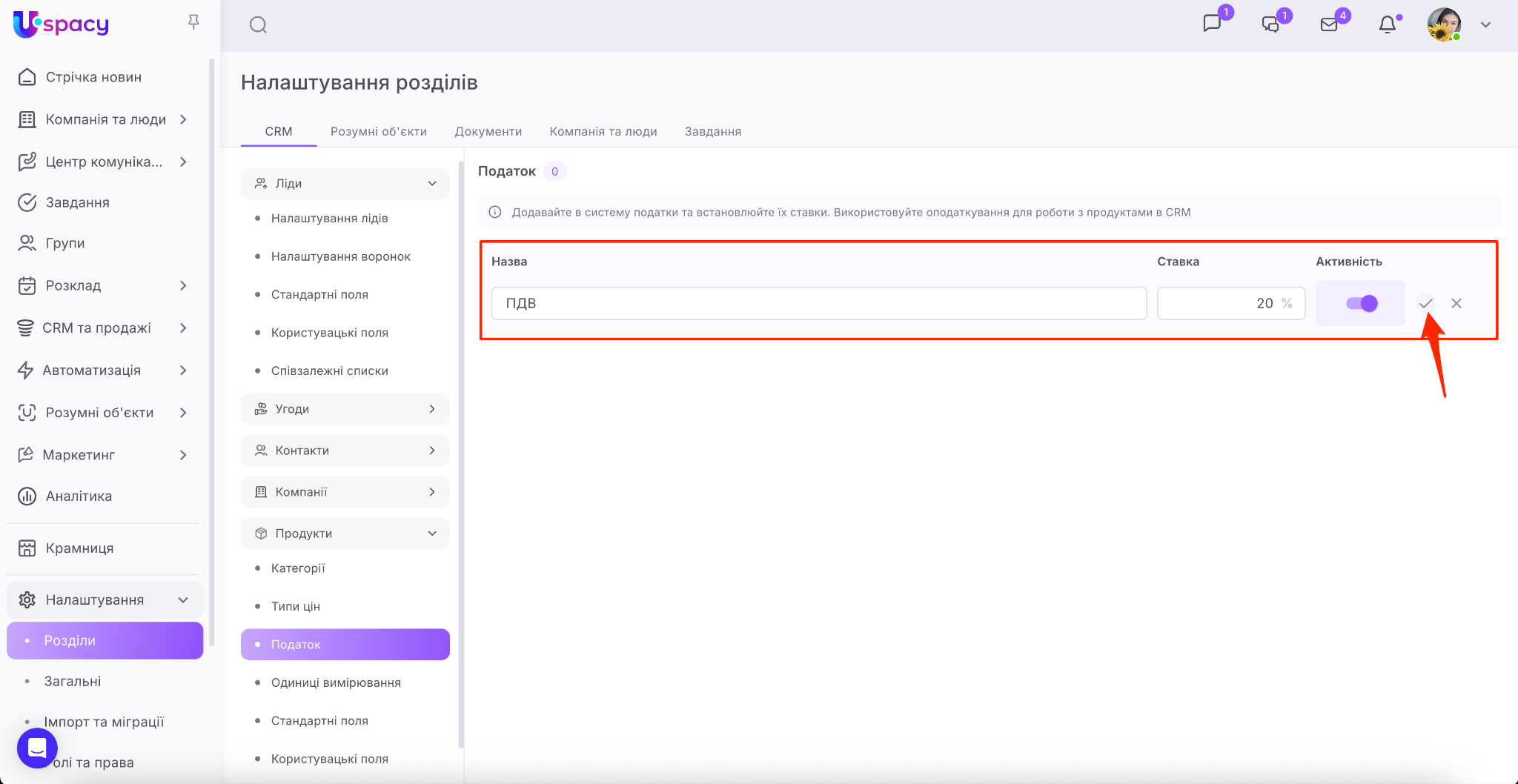Open the support chat widget
The image size is (1518, 784).
[x=37, y=748]
